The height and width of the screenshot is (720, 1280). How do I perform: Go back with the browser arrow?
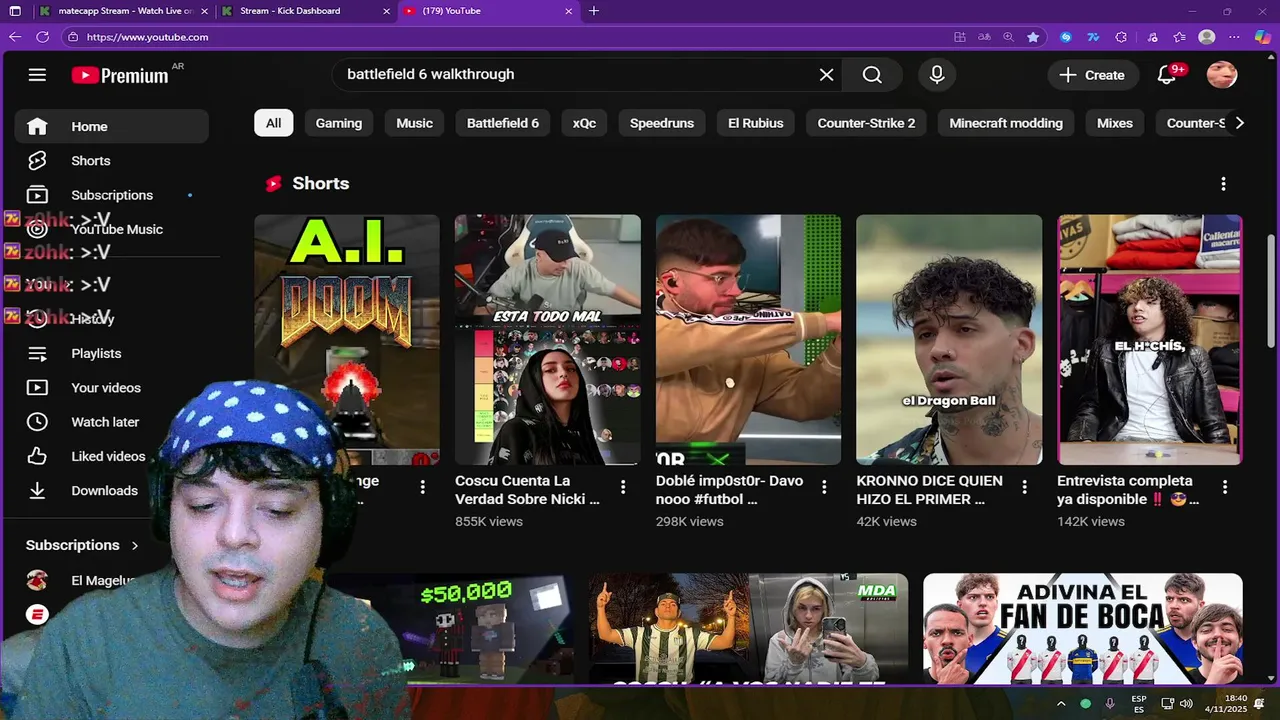click(15, 37)
